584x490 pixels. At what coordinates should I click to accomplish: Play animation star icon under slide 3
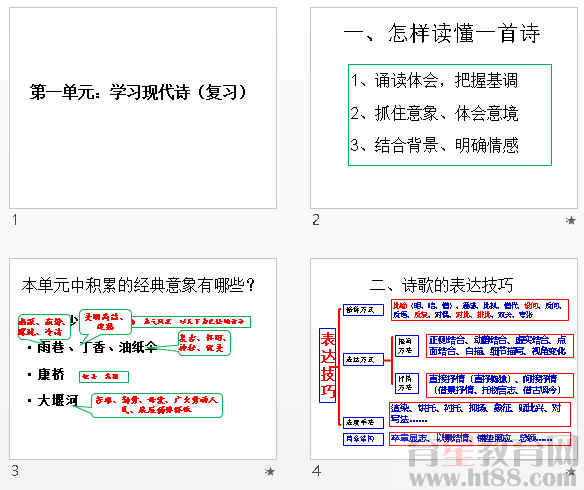pos(270,471)
